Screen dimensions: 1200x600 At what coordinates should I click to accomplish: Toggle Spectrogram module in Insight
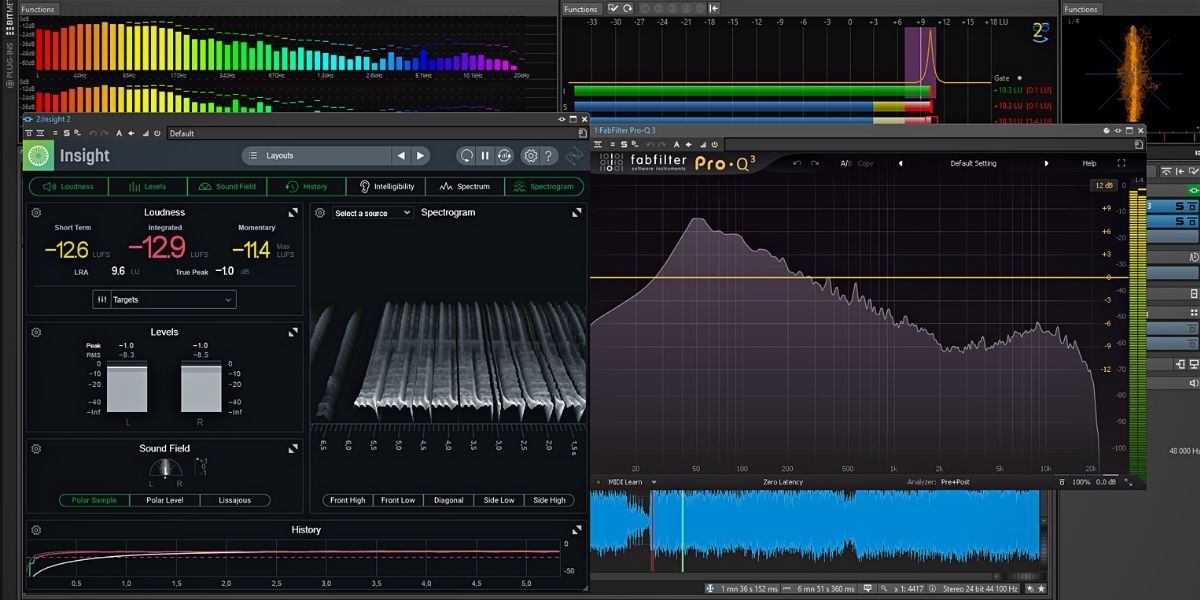pos(545,186)
